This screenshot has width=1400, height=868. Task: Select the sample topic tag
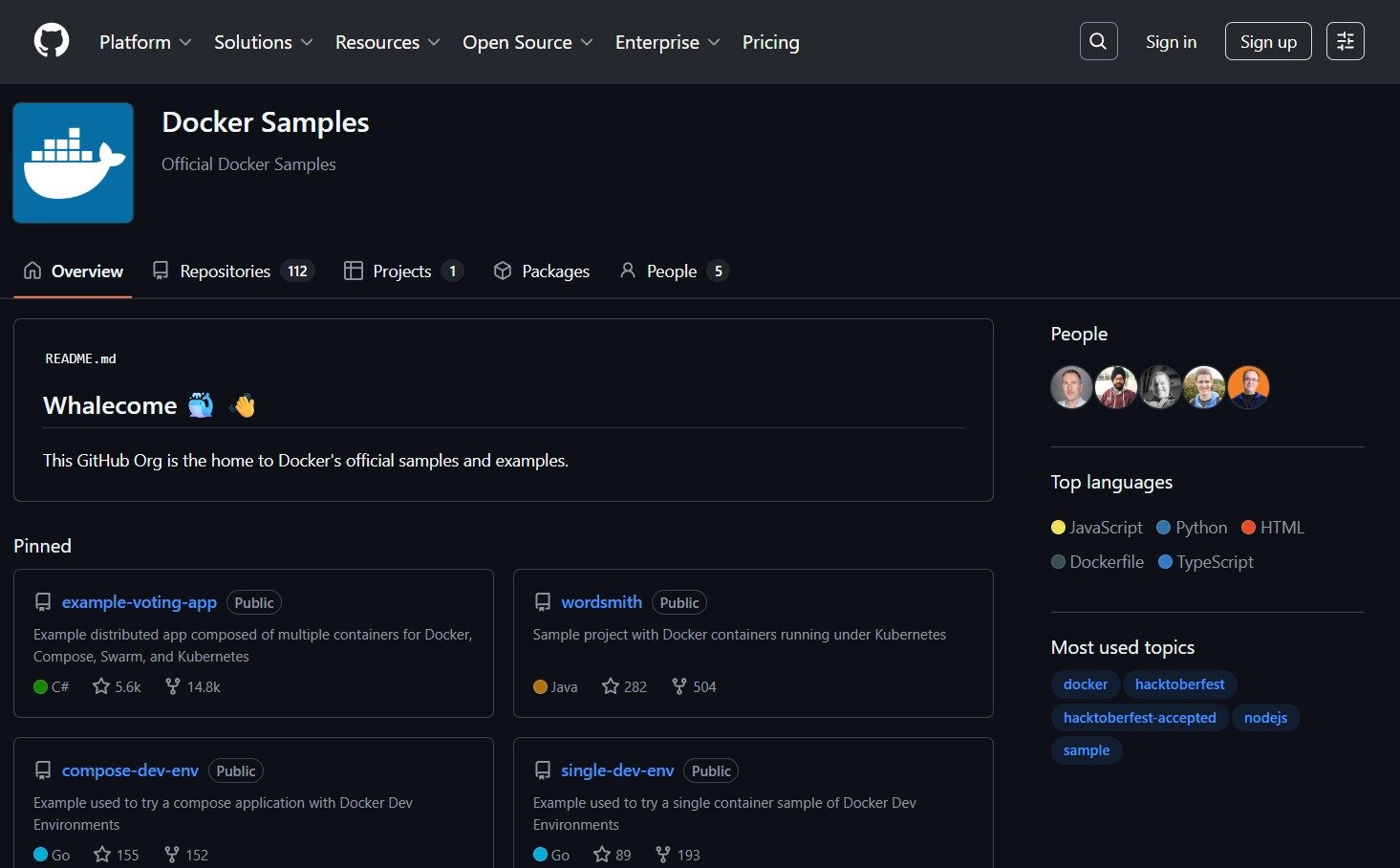point(1087,750)
